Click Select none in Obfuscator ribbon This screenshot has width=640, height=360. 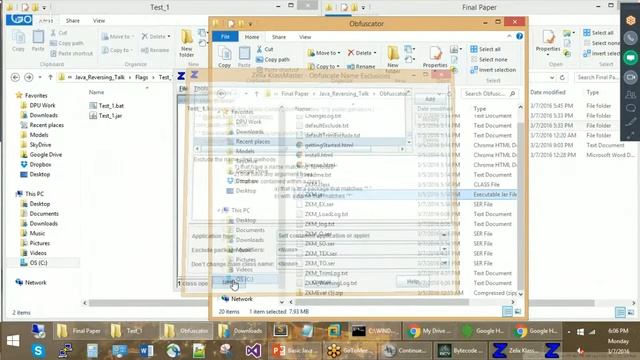click(x=489, y=60)
